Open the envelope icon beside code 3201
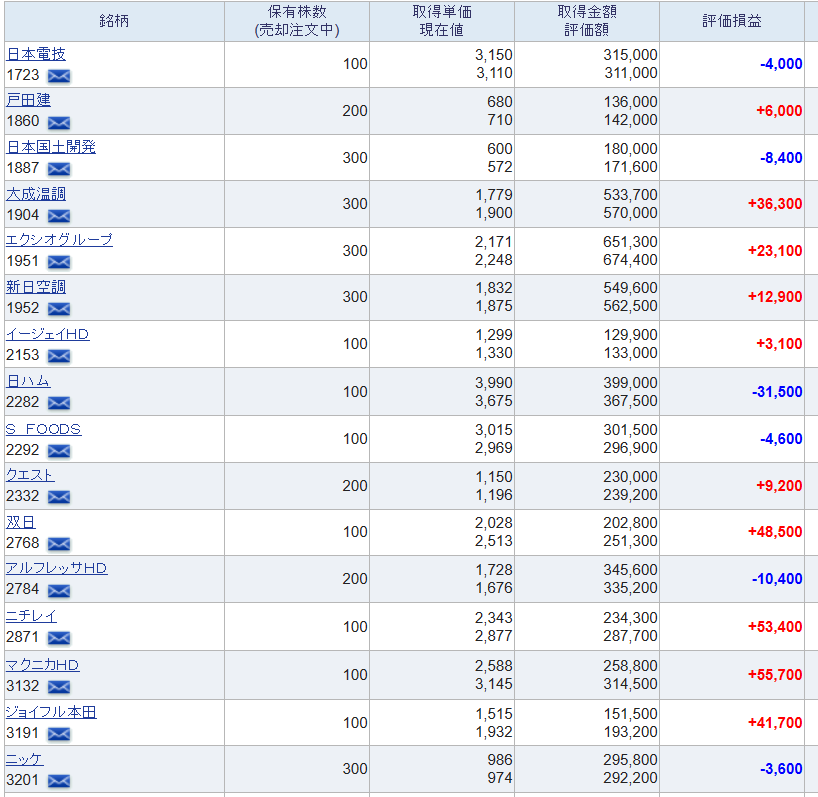Image resolution: width=818 pixels, height=797 pixels. coord(59,781)
